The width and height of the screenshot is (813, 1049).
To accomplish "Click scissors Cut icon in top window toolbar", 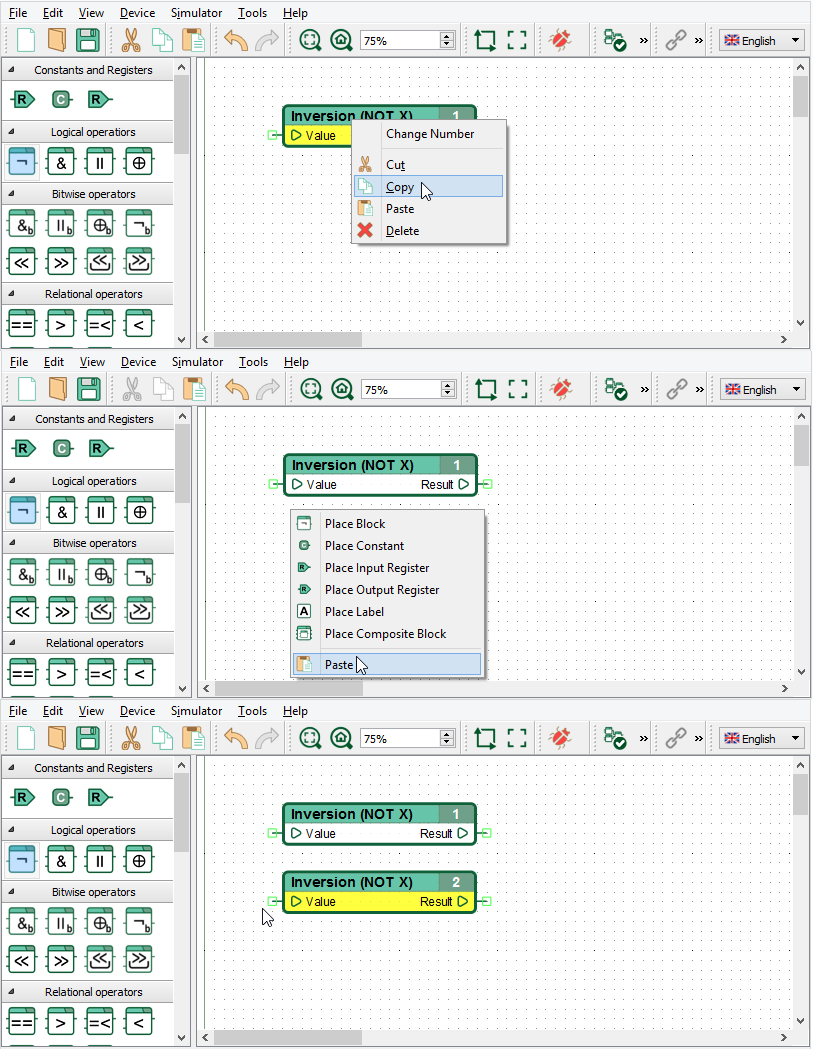I will pos(130,40).
